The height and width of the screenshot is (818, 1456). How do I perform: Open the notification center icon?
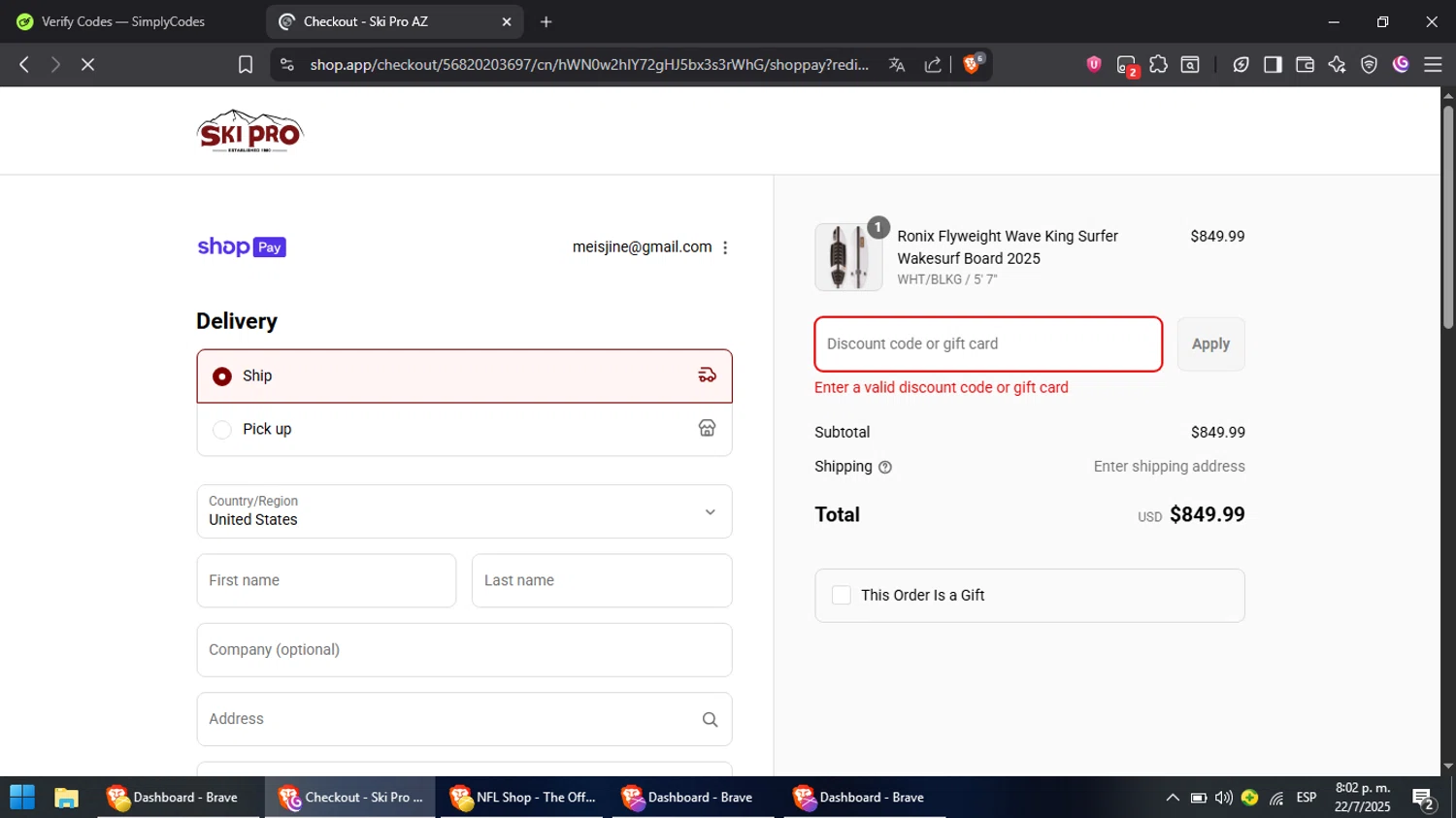coord(1424,798)
